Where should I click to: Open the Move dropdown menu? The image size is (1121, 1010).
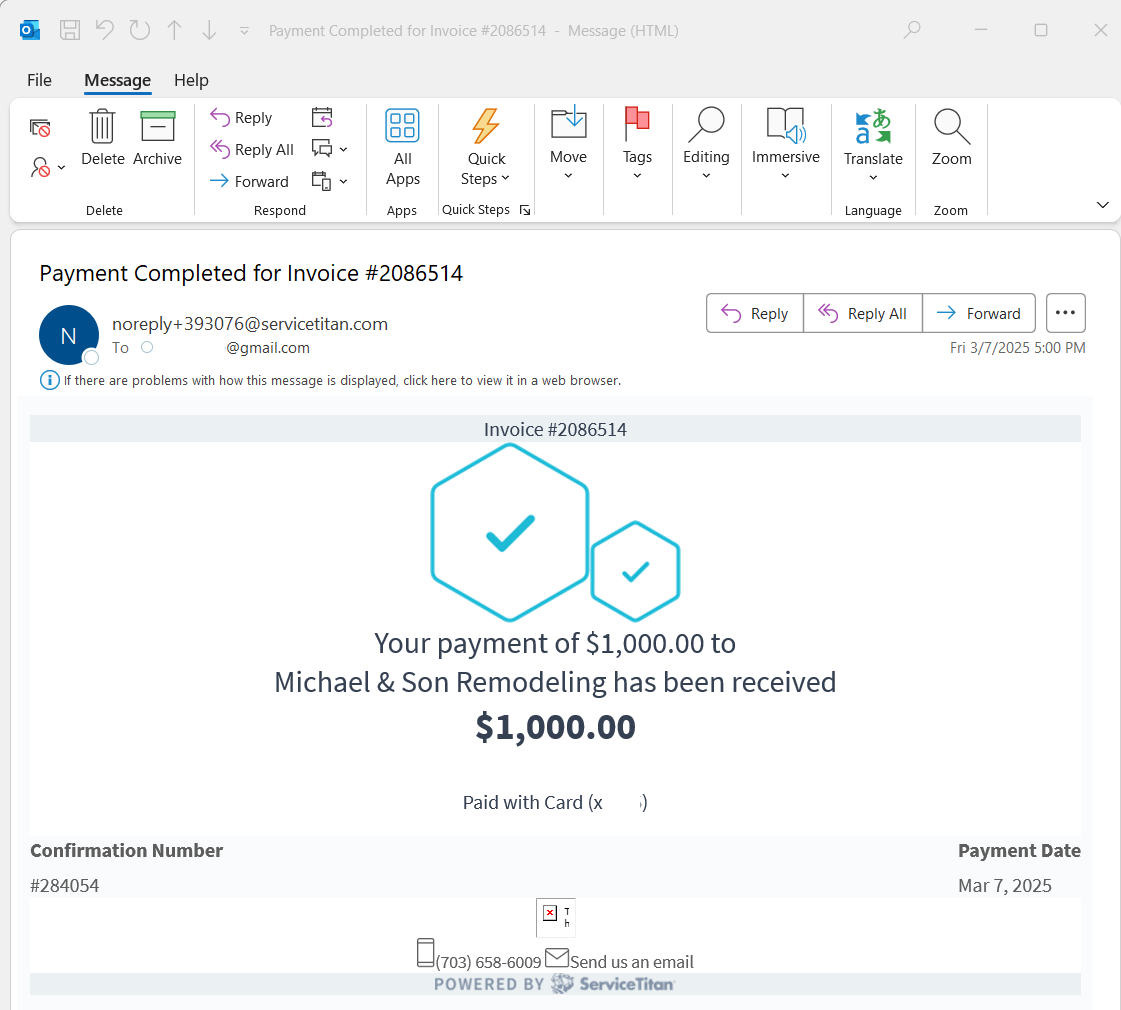(x=568, y=166)
